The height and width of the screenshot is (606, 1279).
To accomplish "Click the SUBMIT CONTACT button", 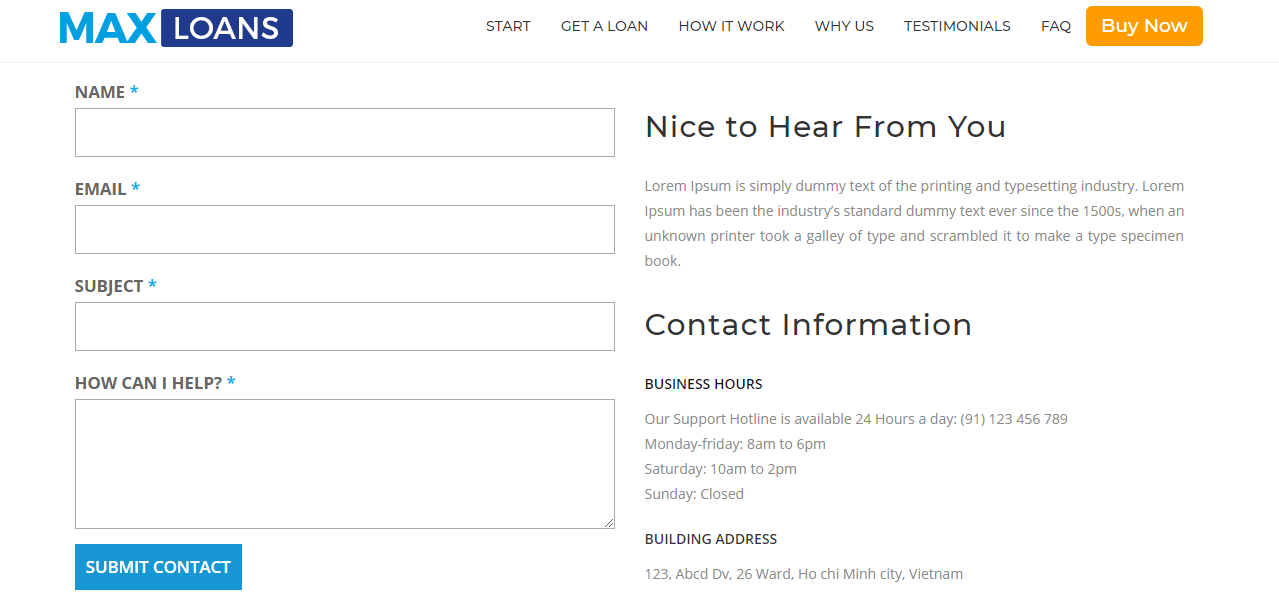I will [158, 567].
